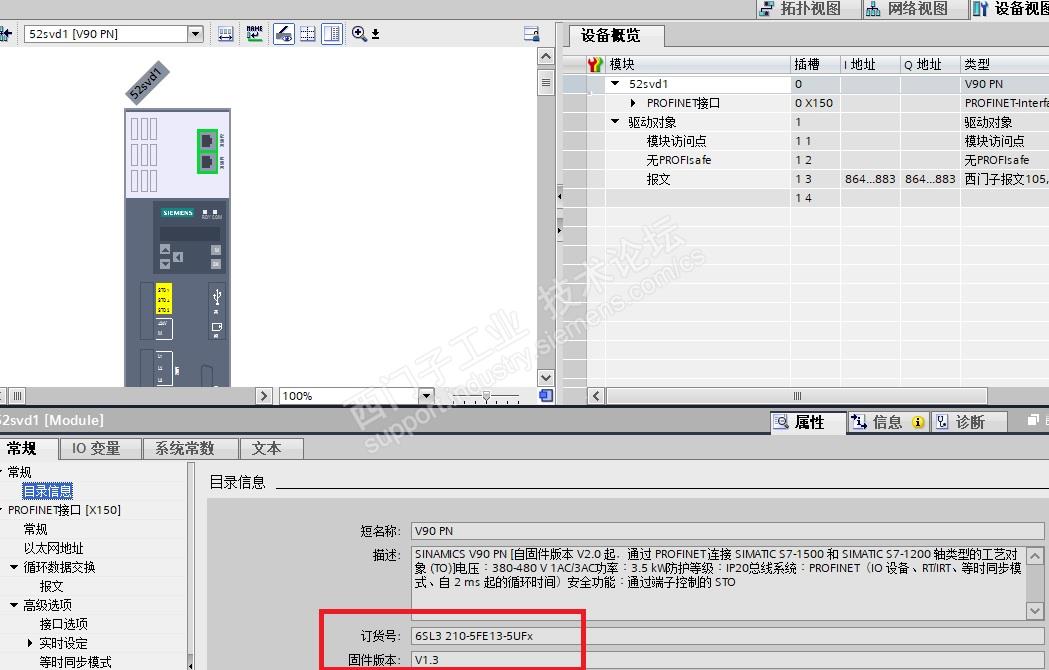Click the canvas vertical scrollbar down arrow
The height and width of the screenshot is (670, 1049).
(546, 378)
